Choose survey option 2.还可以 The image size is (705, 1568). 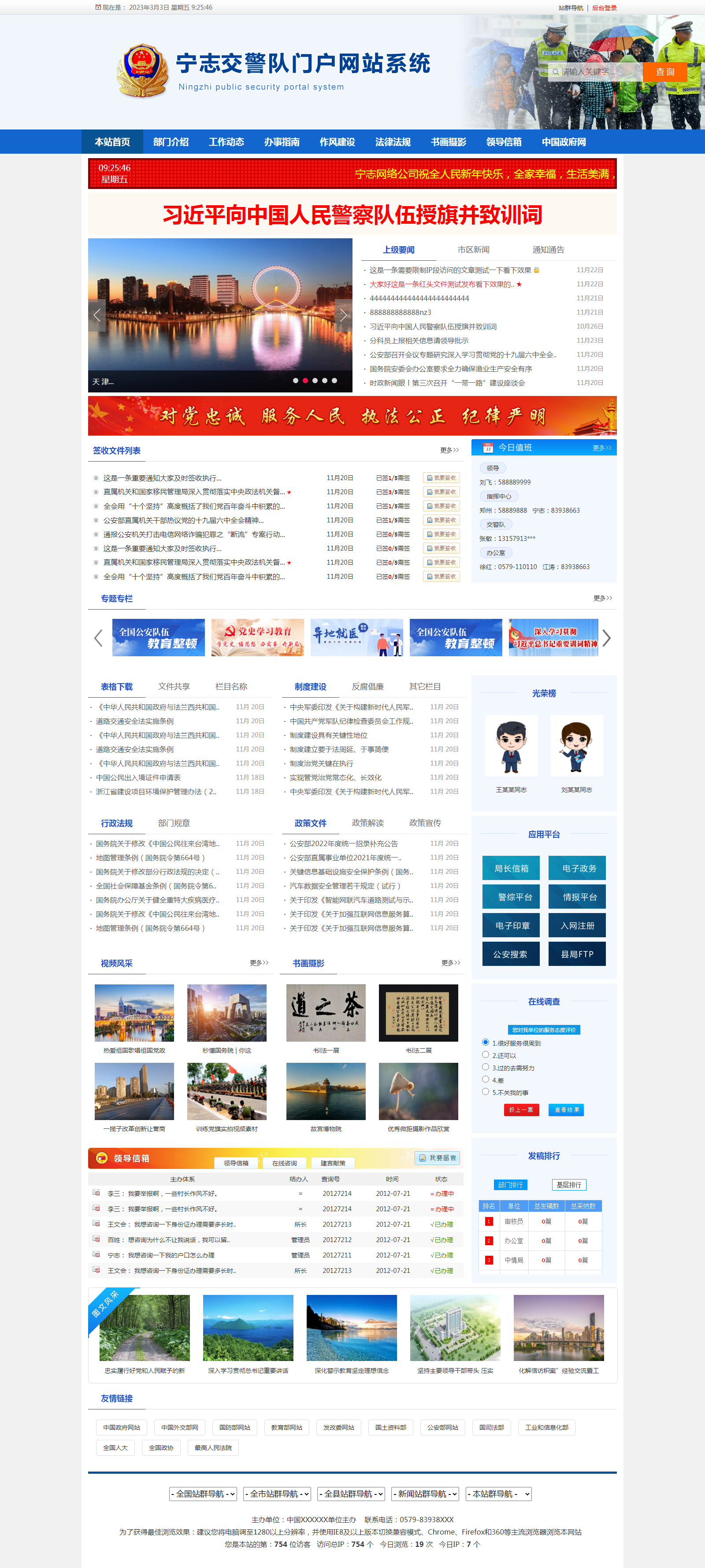tap(485, 1054)
